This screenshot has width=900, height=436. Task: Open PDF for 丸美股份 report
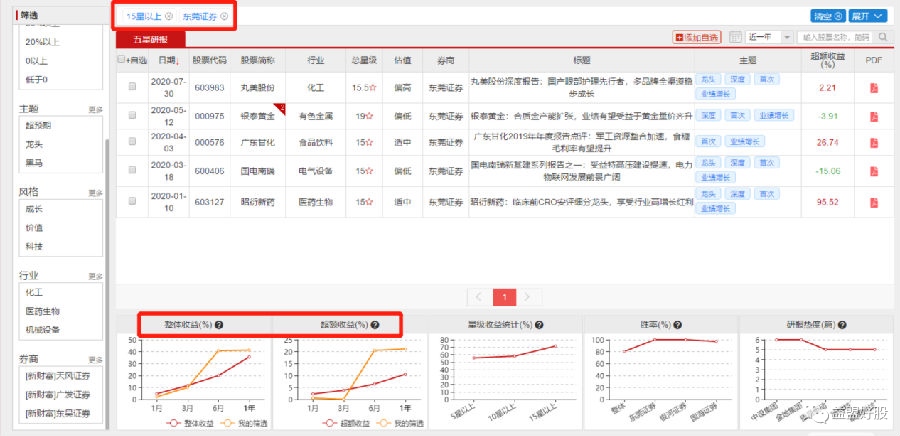pyautogui.click(x=874, y=88)
